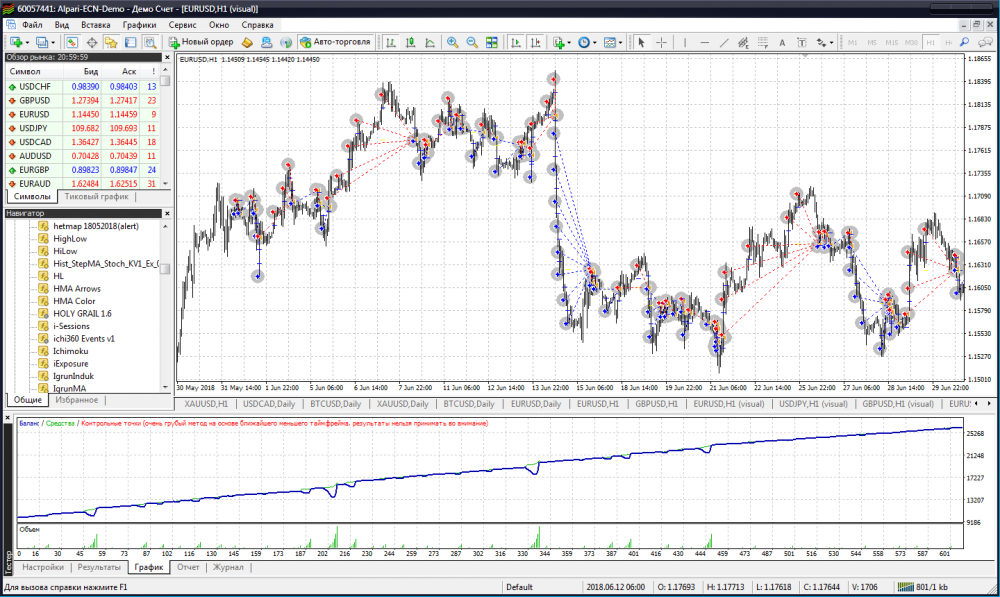Toggle the Авто-торговля button

coord(335,42)
